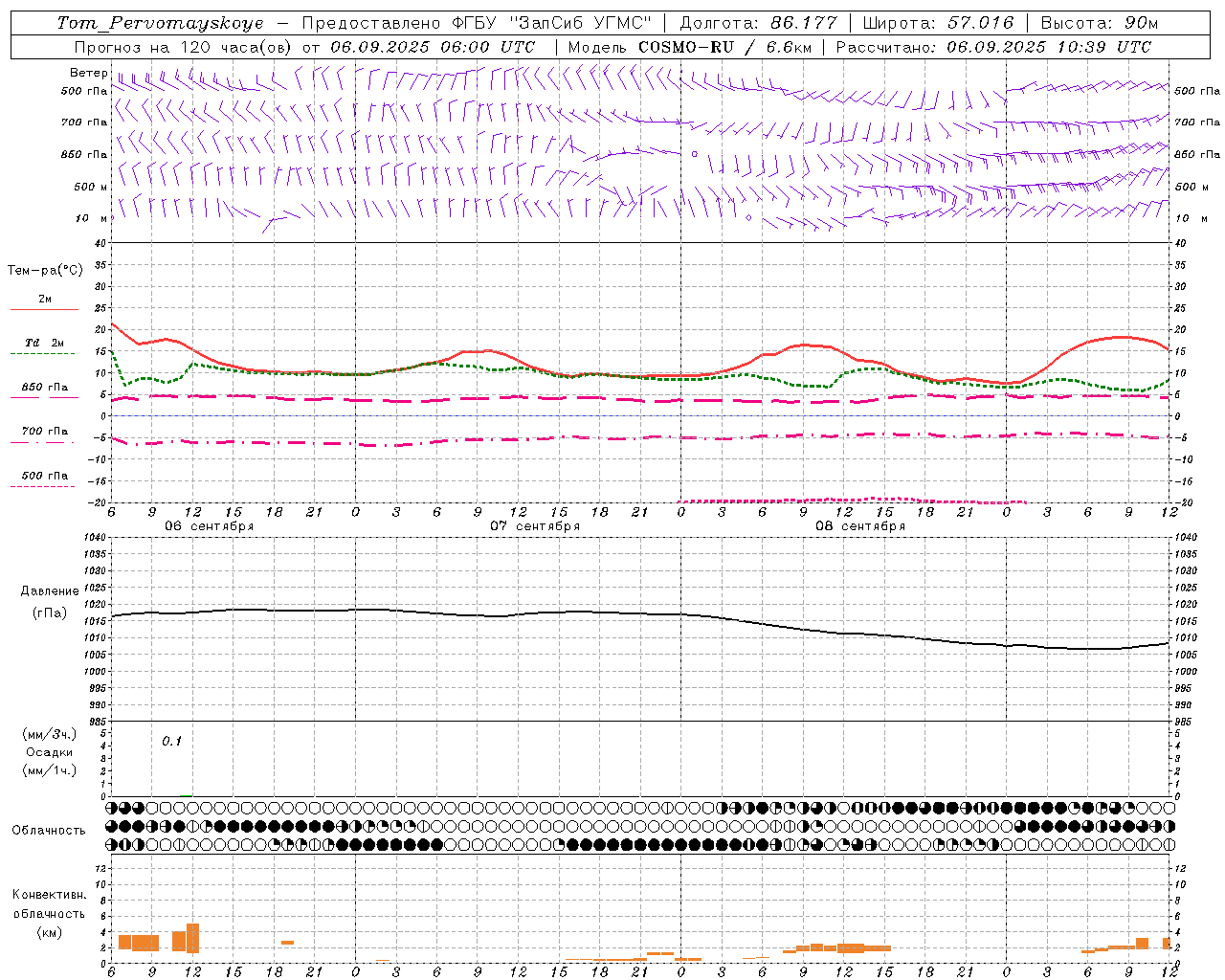The width and height of the screenshot is (1225, 980).
Task: Click the 1040 pressure axis tick on left
Action: coord(94,538)
